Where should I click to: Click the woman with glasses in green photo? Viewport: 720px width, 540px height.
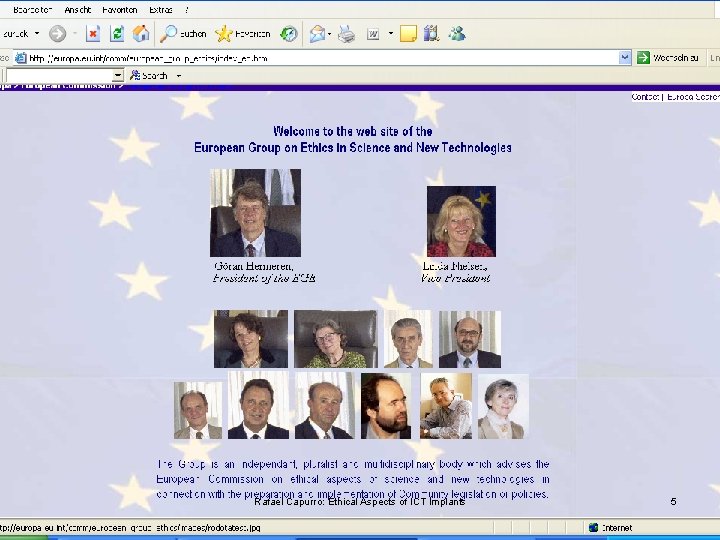pyautogui.click(x=336, y=339)
